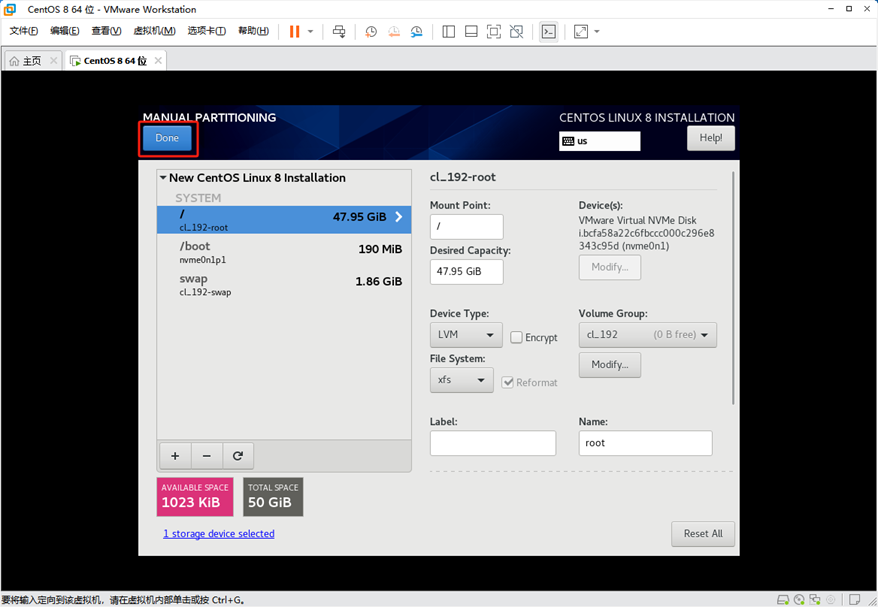
Task: Click Modify button under Volume Group
Action: [610, 365]
